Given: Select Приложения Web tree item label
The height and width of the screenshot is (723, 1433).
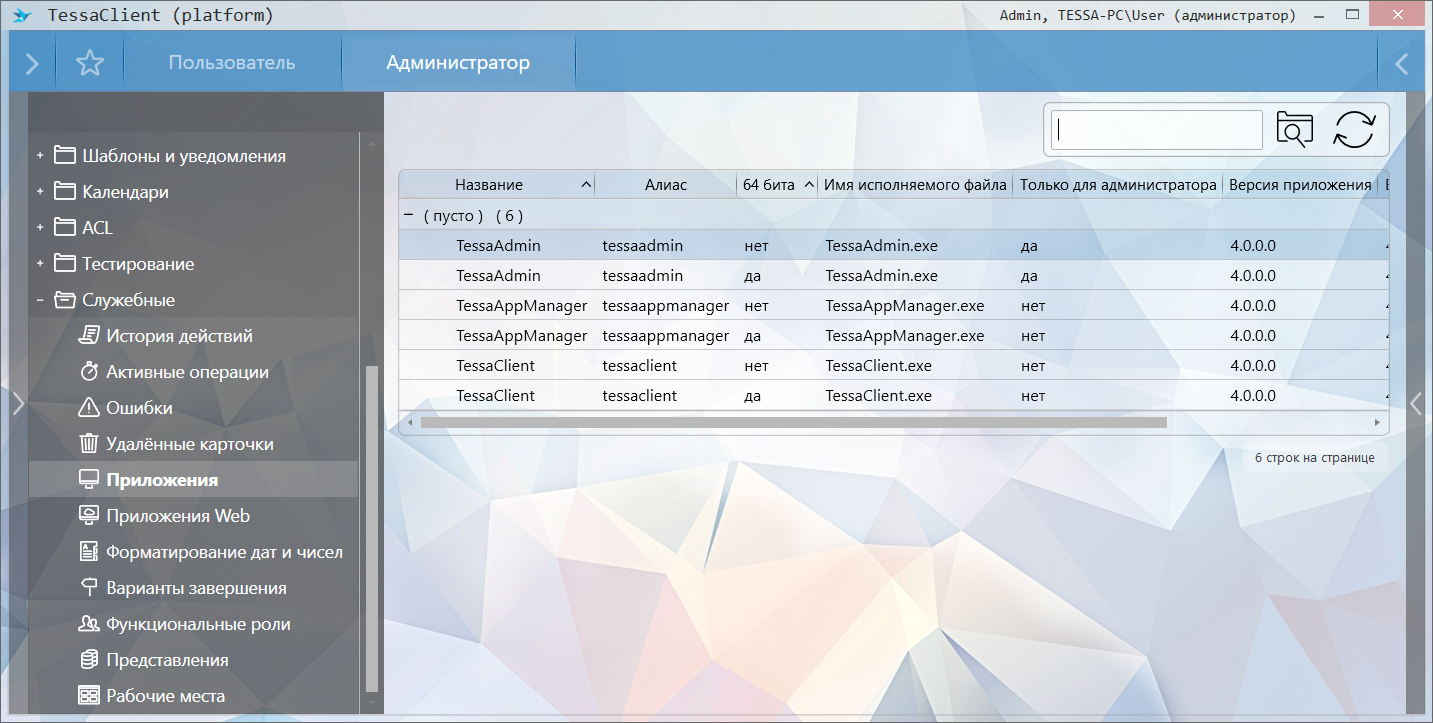Looking at the screenshot, I should [x=178, y=516].
